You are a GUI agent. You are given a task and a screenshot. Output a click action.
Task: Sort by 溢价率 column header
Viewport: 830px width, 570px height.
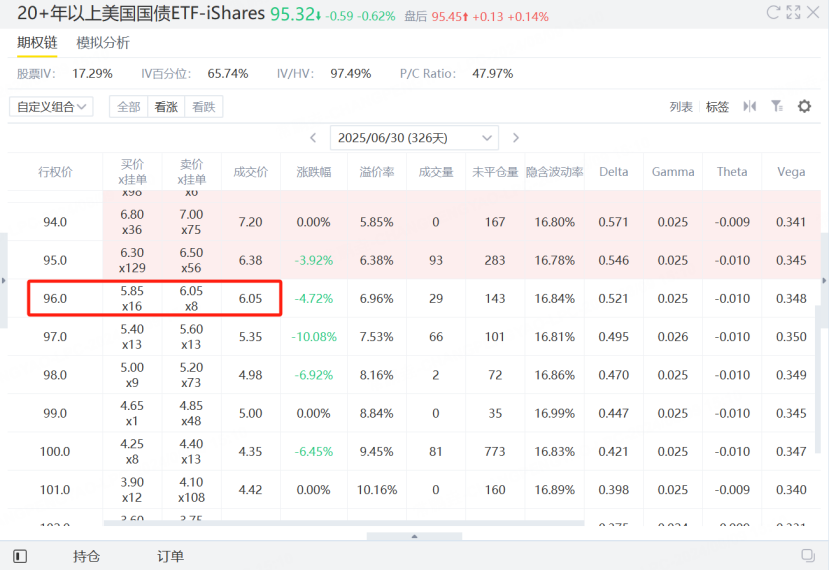point(377,172)
